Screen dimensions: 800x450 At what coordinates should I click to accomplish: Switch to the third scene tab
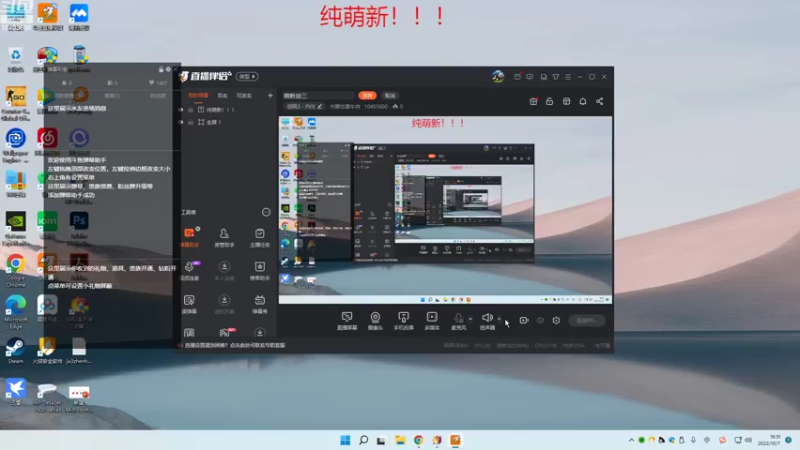(244, 95)
